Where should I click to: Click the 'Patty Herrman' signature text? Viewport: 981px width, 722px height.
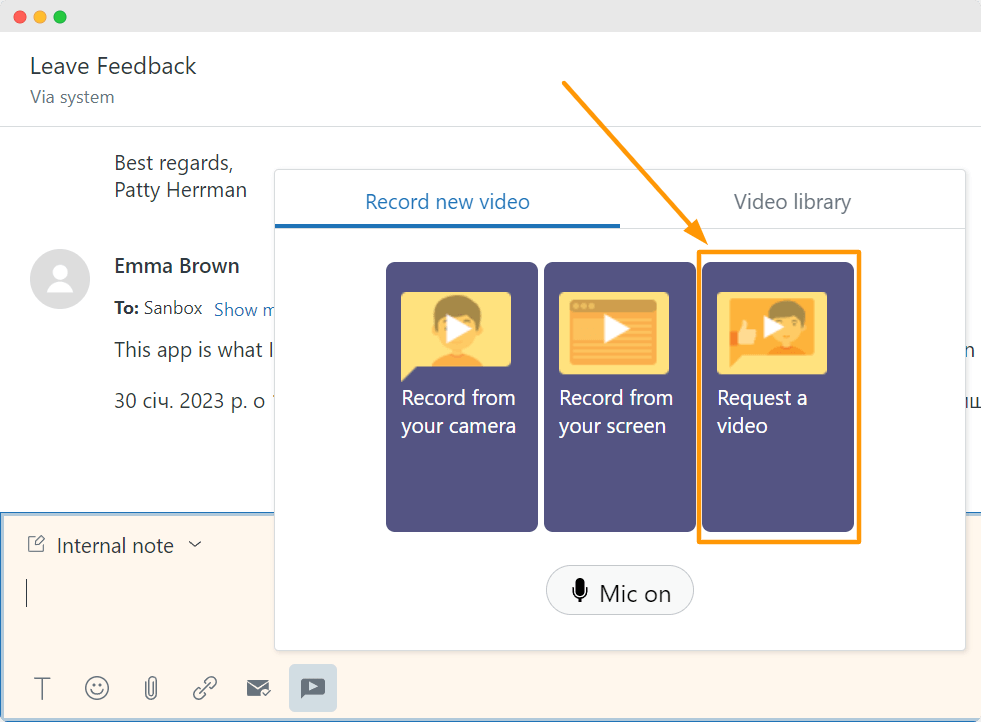coord(181,190)
